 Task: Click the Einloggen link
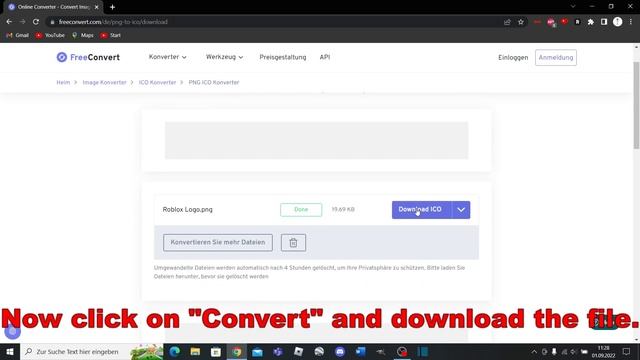pyautogui.click(x=513, y=58)
